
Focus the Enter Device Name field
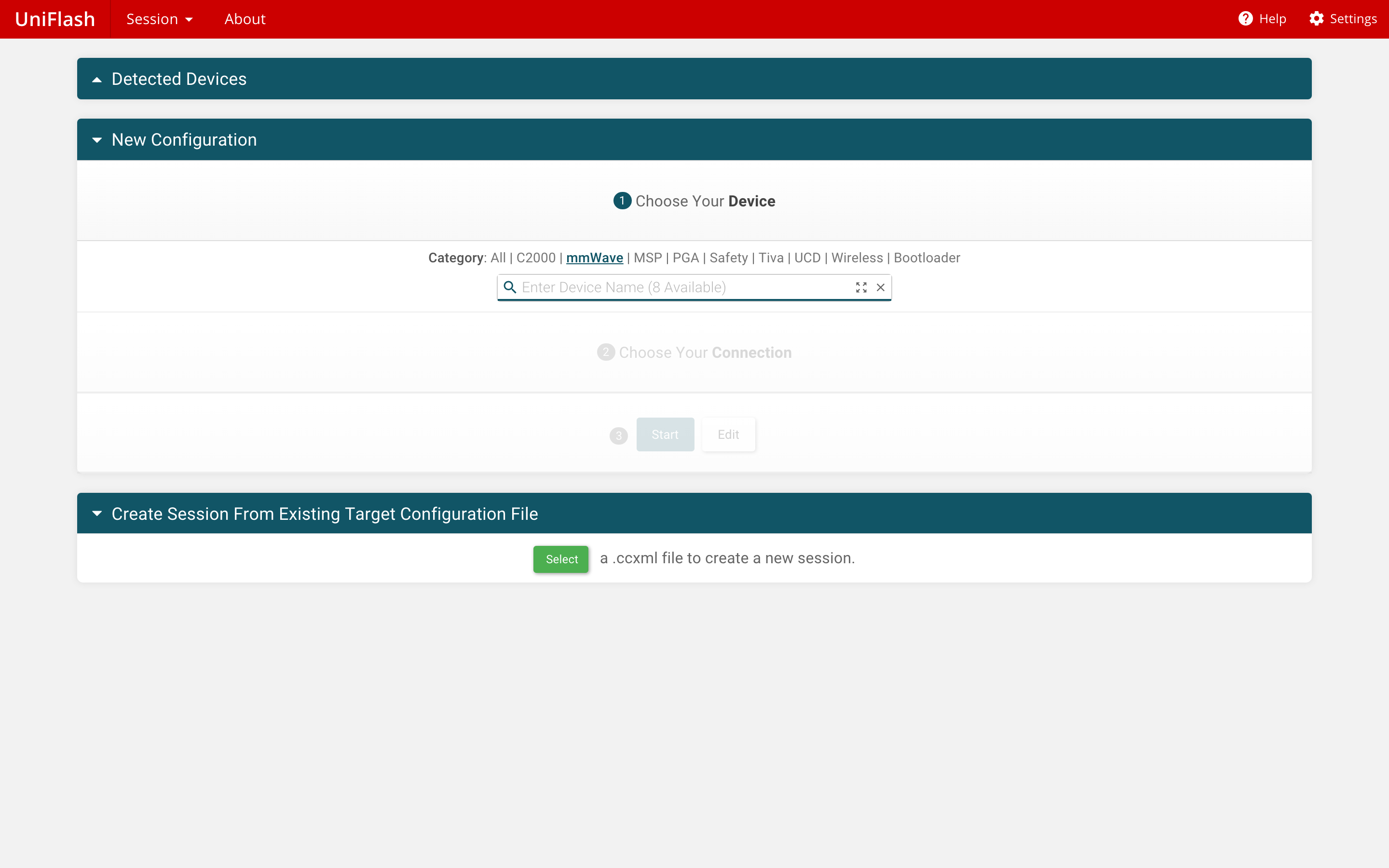pos(683,287)
